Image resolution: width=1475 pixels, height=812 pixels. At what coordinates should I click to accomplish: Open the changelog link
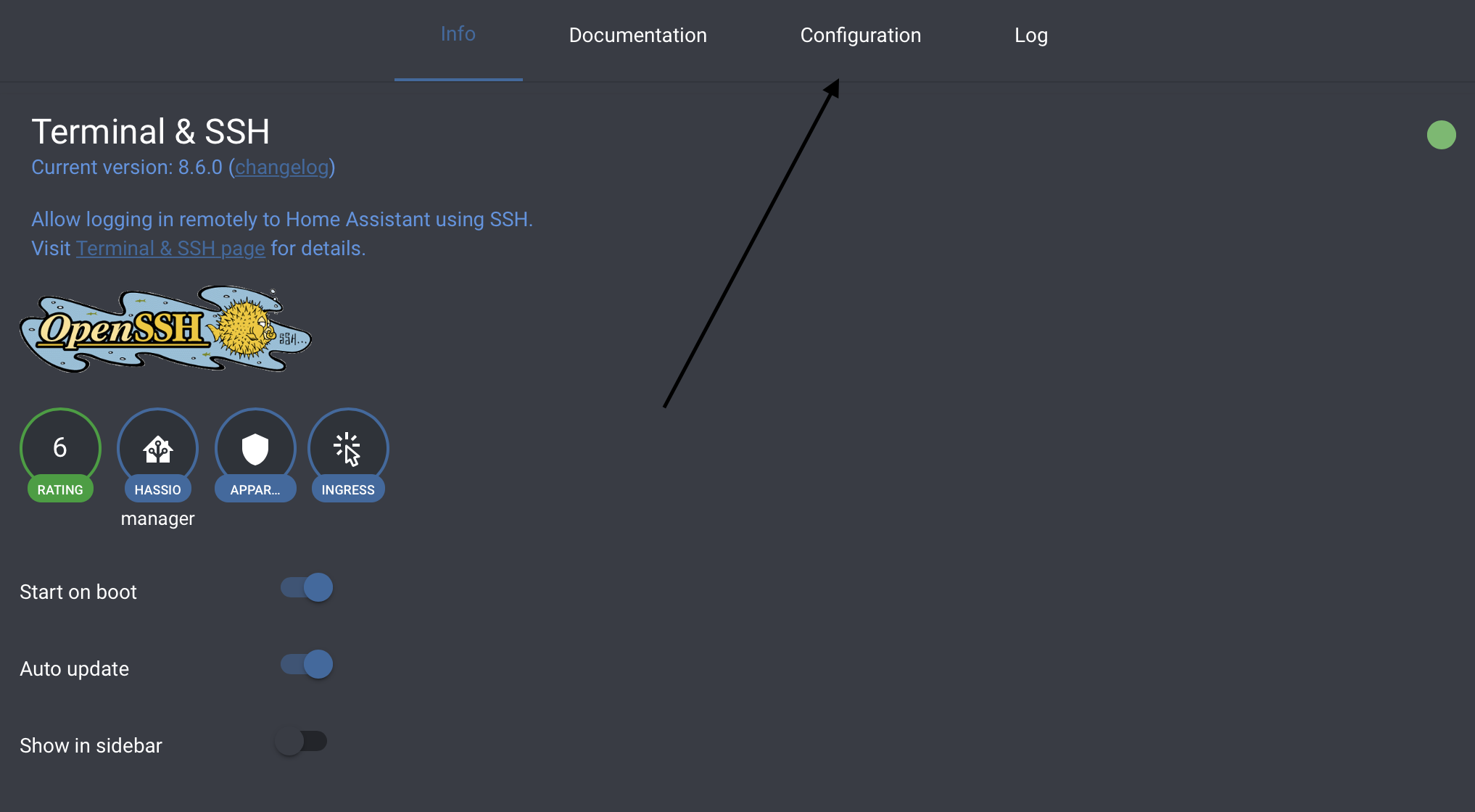pos(282,167)
